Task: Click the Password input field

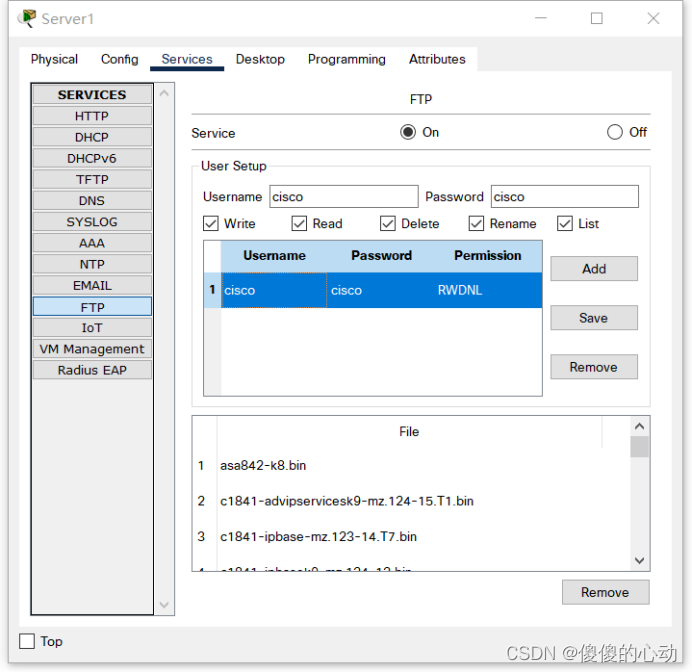Action: tap(564, 196)
